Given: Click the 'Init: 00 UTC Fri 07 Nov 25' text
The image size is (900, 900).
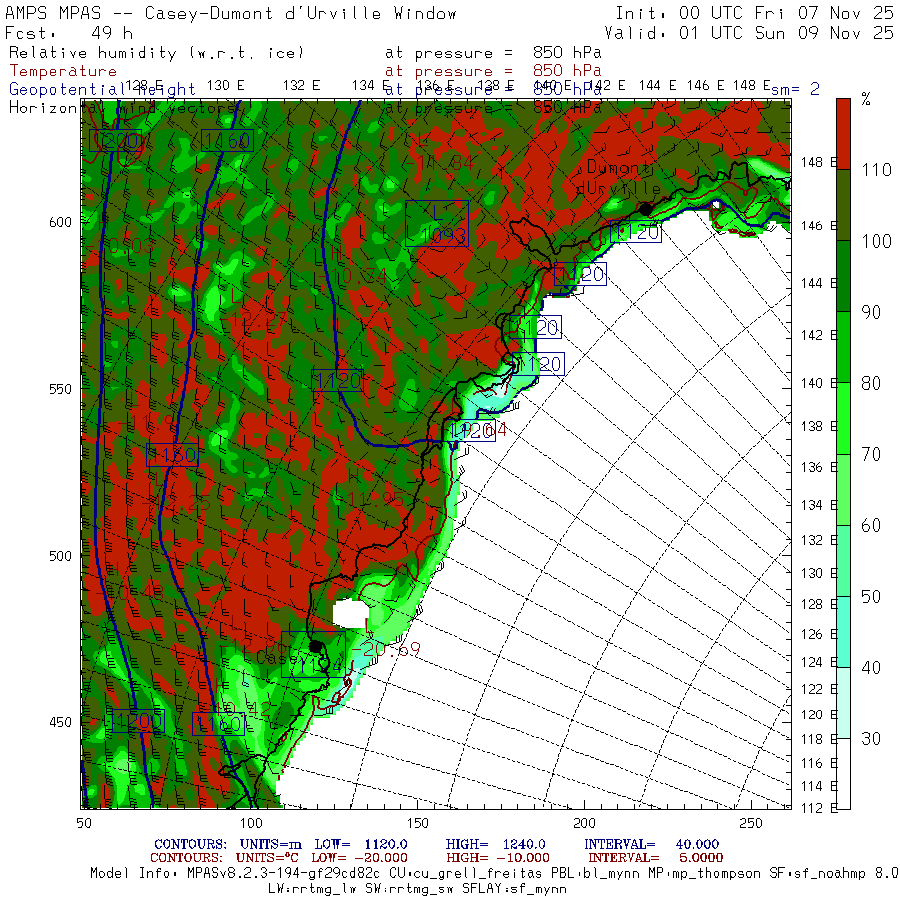Looking at the screenshot, I should tap(754, 13).
